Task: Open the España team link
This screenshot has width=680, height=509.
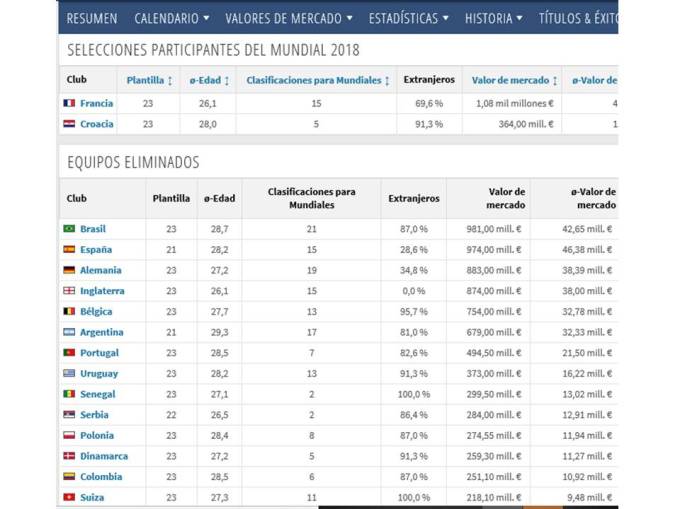Action: (96, 250)
